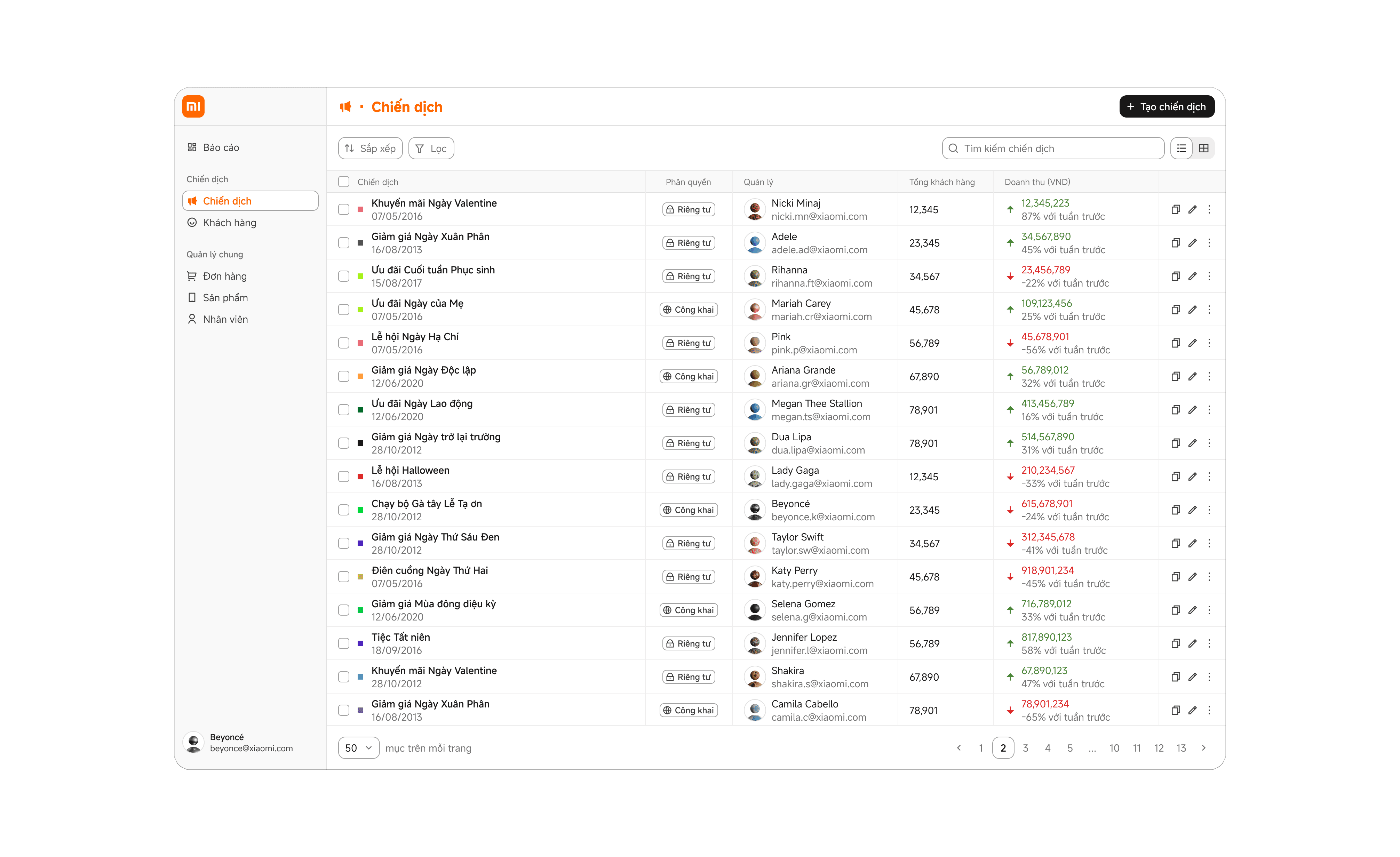Open the 50 items per page dropdown
Viewport: 1400px width, 857px height.
[x=358, y=748]
